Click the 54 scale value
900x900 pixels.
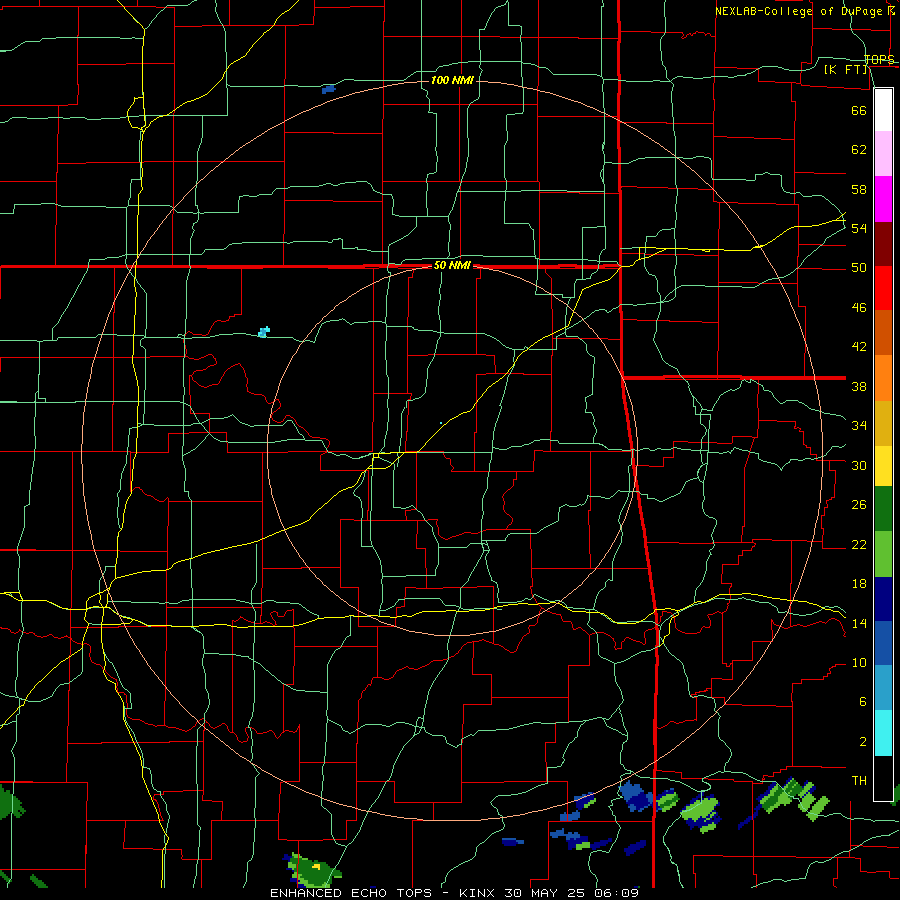point(859,228)
